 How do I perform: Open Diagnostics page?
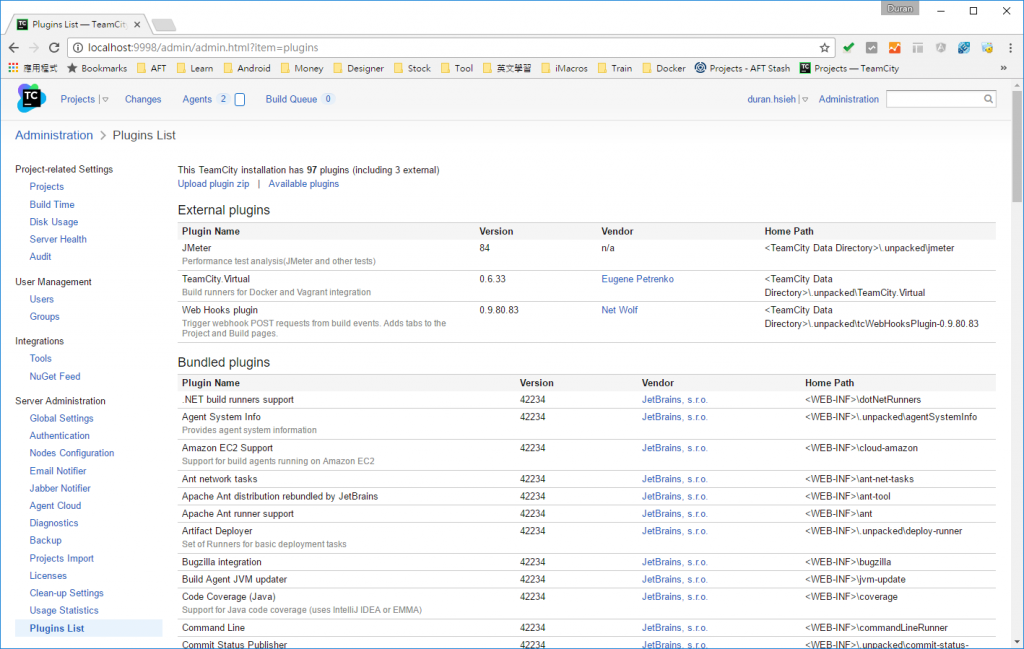coord(54,523)
